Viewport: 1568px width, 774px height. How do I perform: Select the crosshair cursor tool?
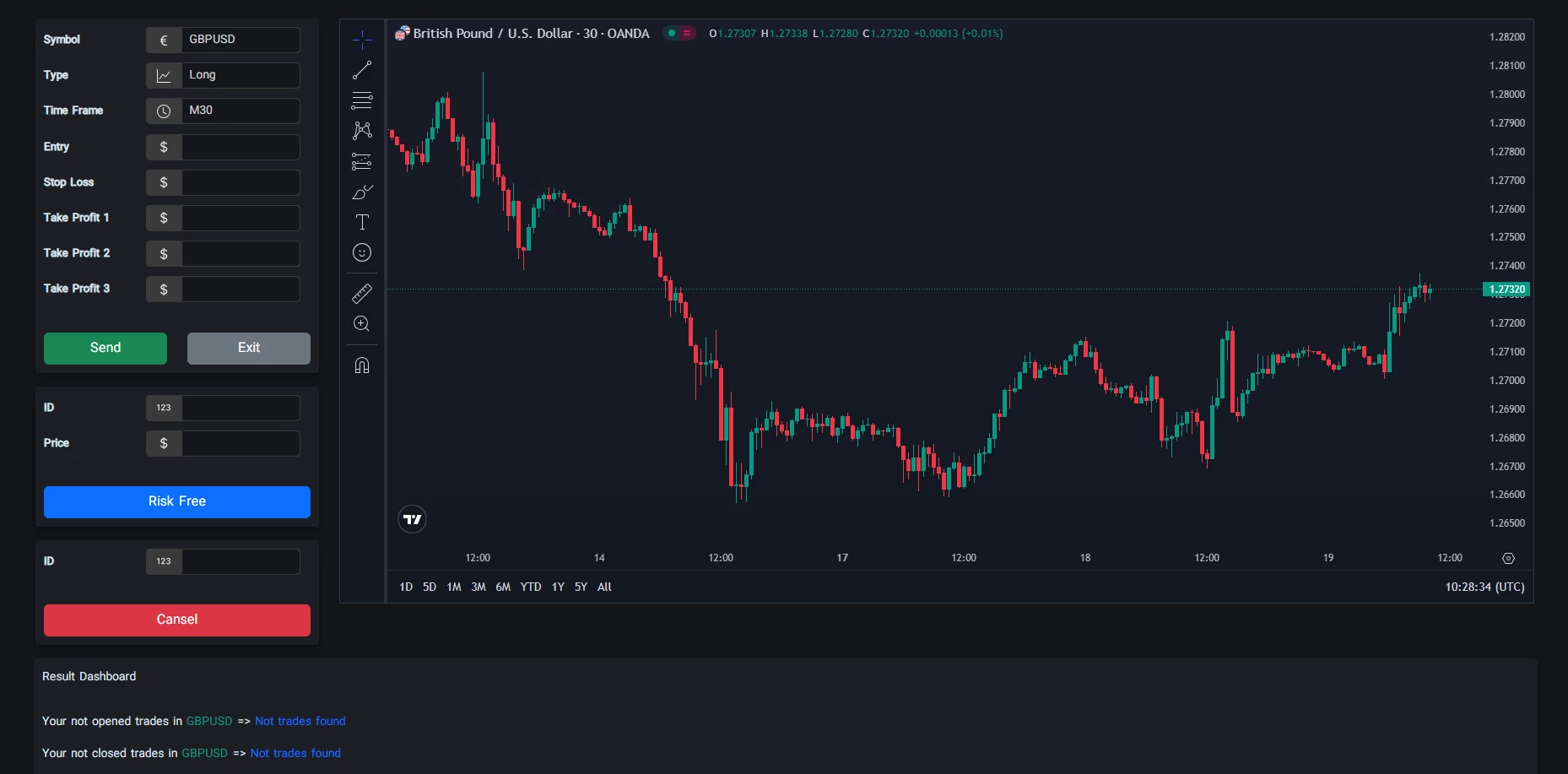pos(362,40)
